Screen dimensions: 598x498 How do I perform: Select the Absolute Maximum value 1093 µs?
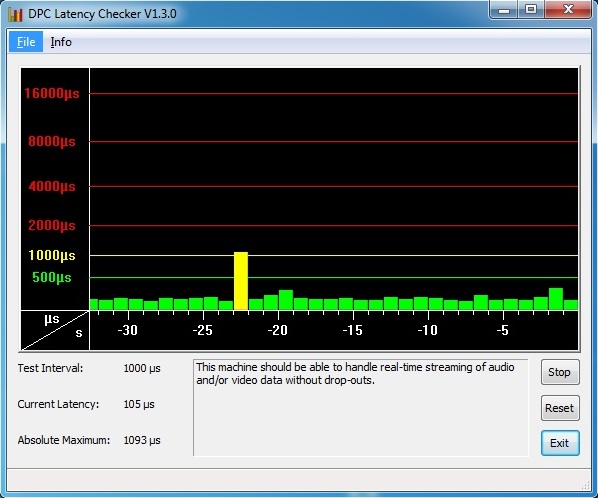pyautogui.click(x=142, y=440)
